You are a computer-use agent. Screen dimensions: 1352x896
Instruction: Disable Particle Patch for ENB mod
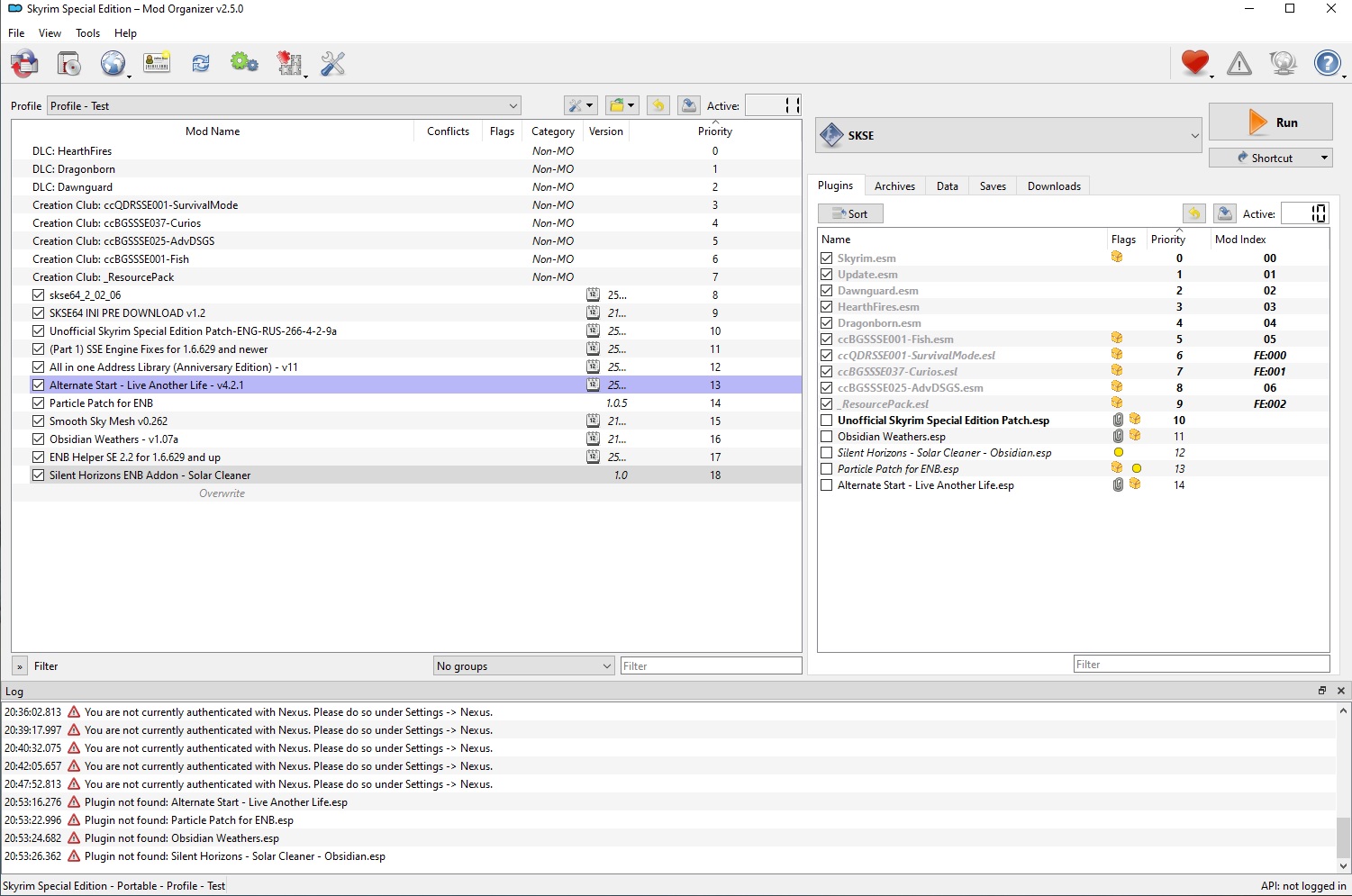[x=38, y=403]
